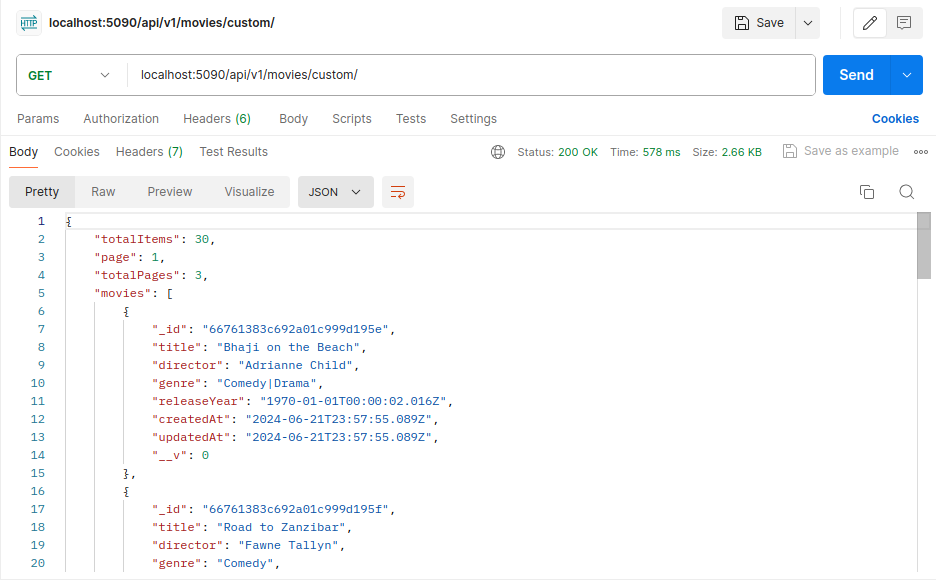Select the Pretty view mode
The image size is (936, 580).
[42, 192]
